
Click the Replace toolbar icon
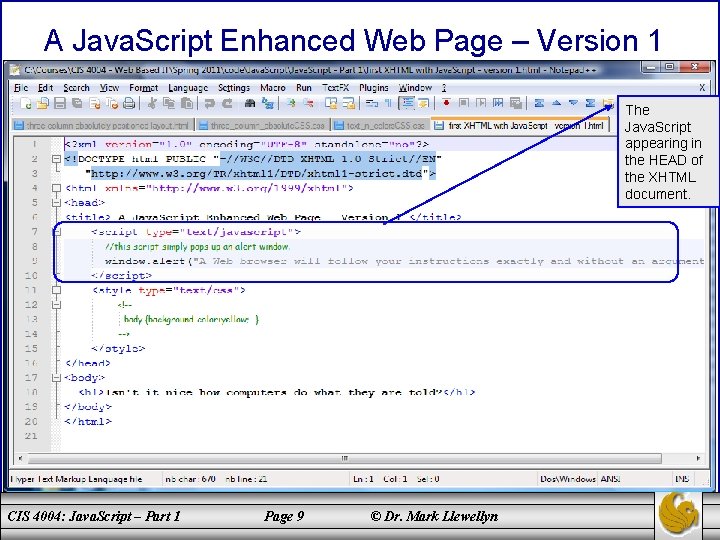[x=268, y=103]
